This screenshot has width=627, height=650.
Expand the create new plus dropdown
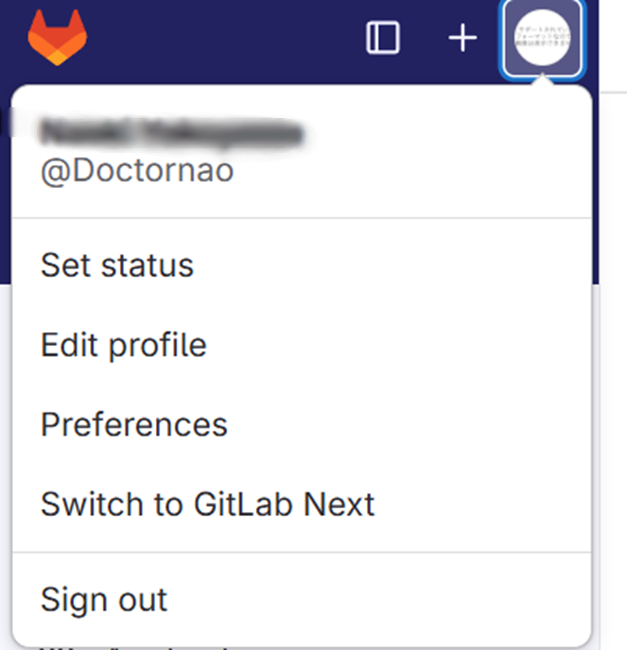pyautogui.click(x=462, y=38)
